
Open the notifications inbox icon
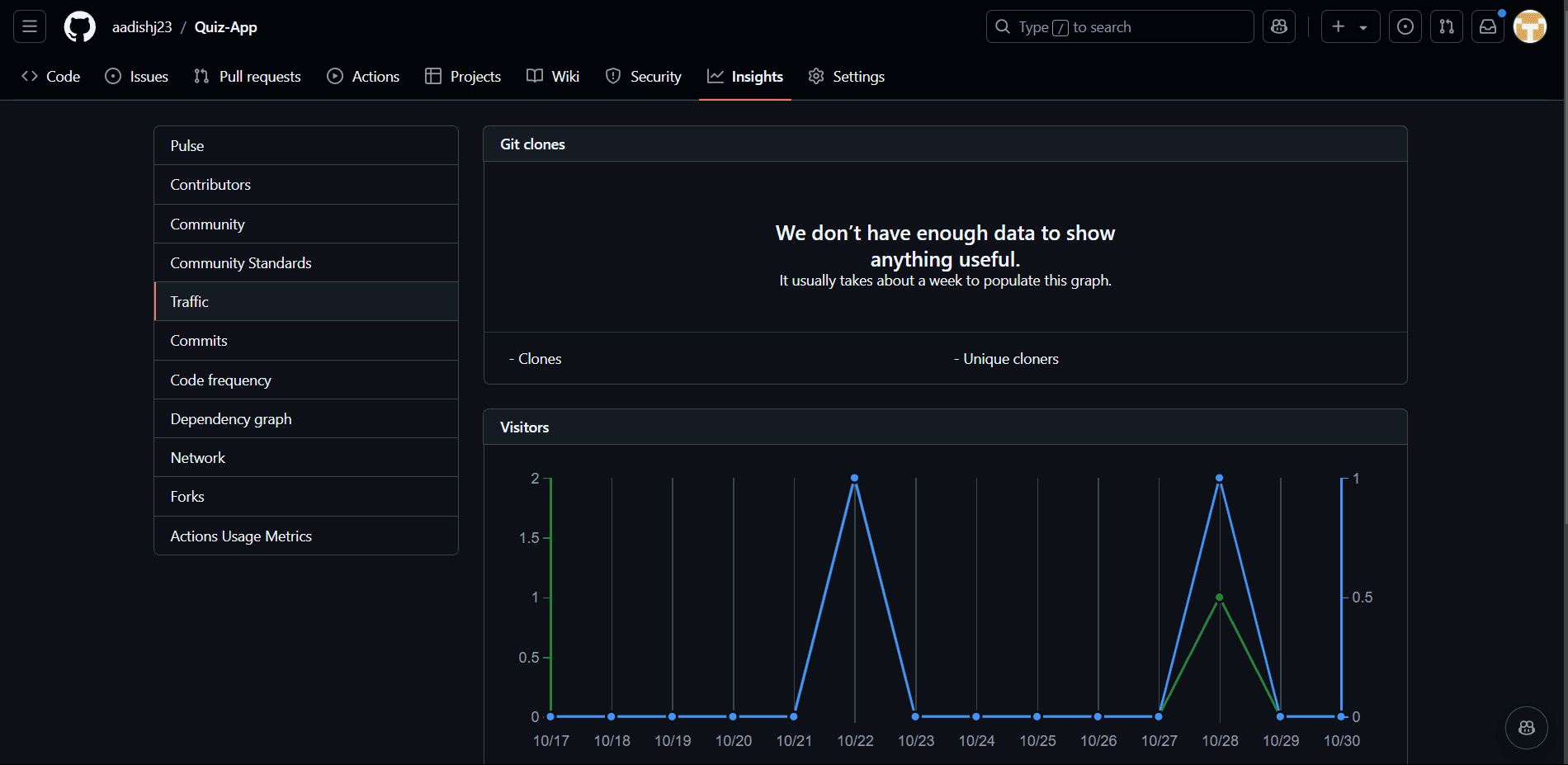(1488, 26)
